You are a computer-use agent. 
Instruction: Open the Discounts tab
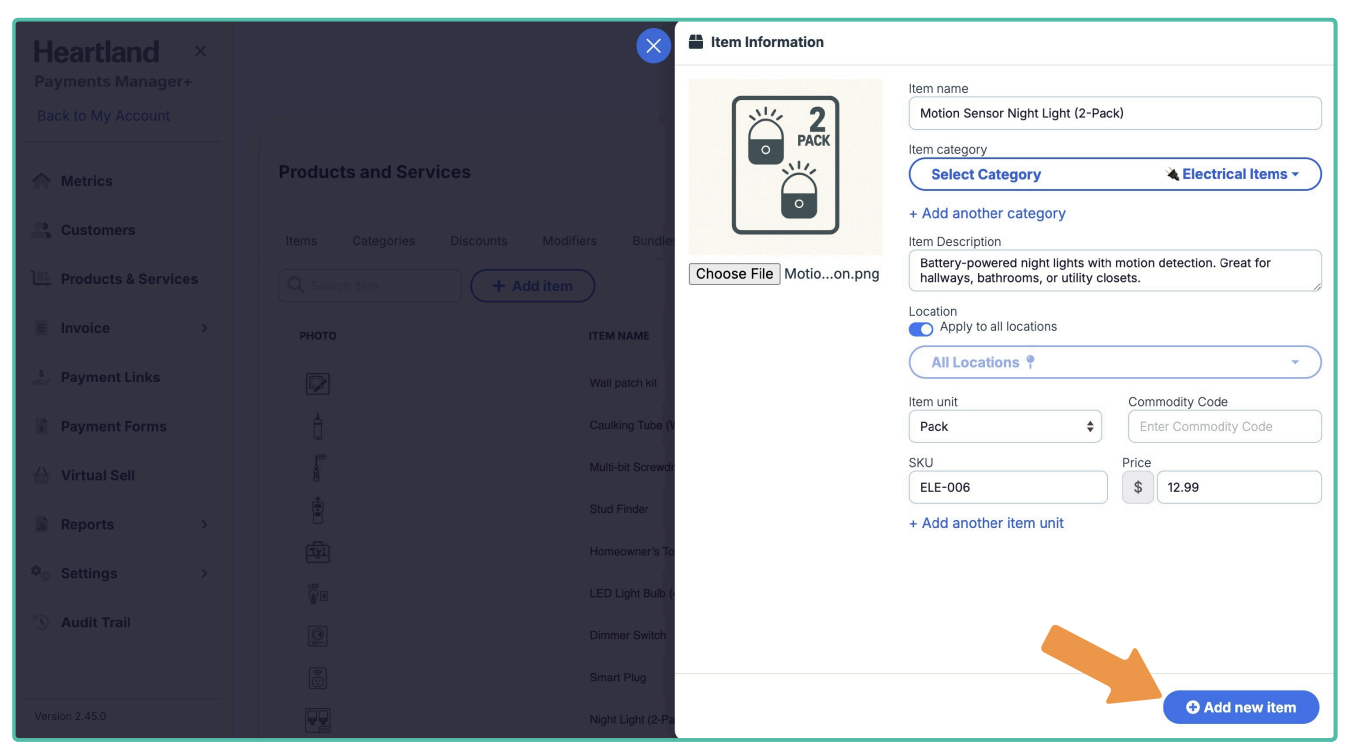coord(478,241)
